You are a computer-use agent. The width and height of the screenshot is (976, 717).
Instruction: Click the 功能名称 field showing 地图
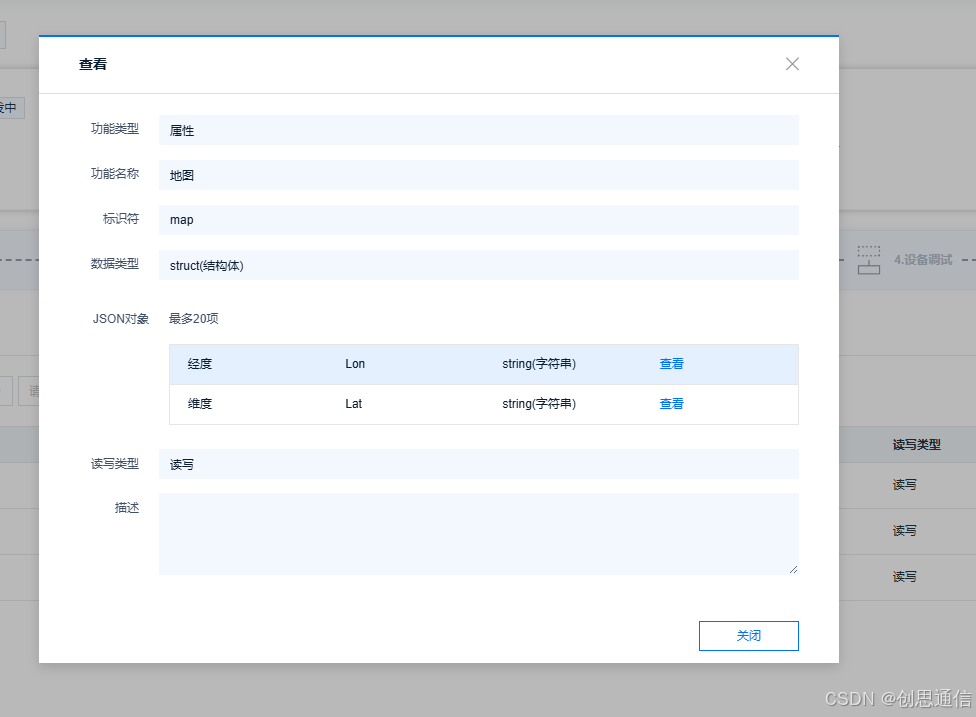pos(479,175)
